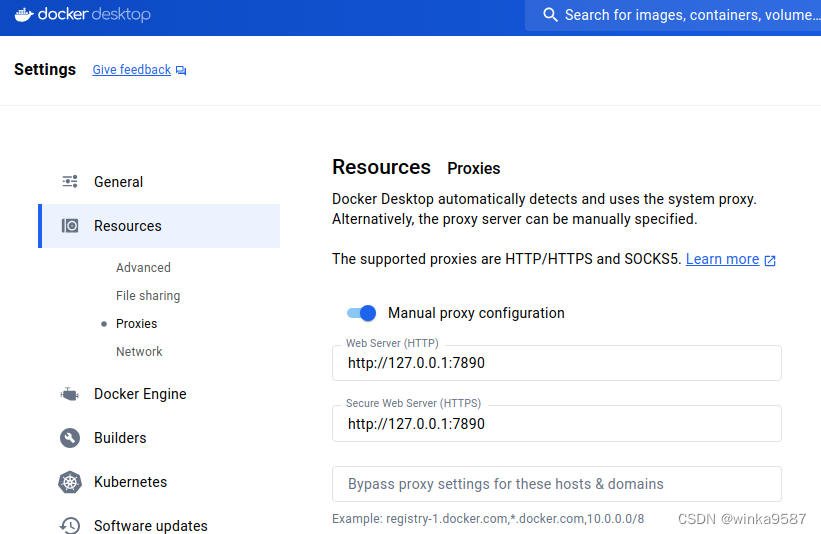Click the Software updates clock icon
Image resolution: width=821 pixels, height=534 pixels.
tap(70, 525)
